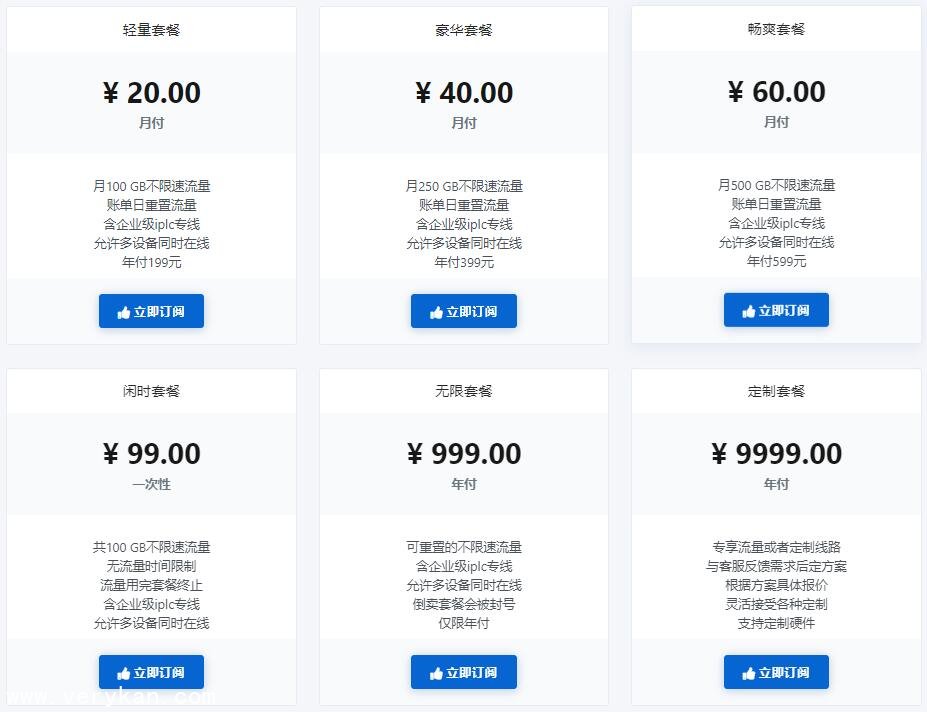
Task: Click thumbs-up icon in 轻量套餐 subscribe button
Action: (x=124, y=312)
